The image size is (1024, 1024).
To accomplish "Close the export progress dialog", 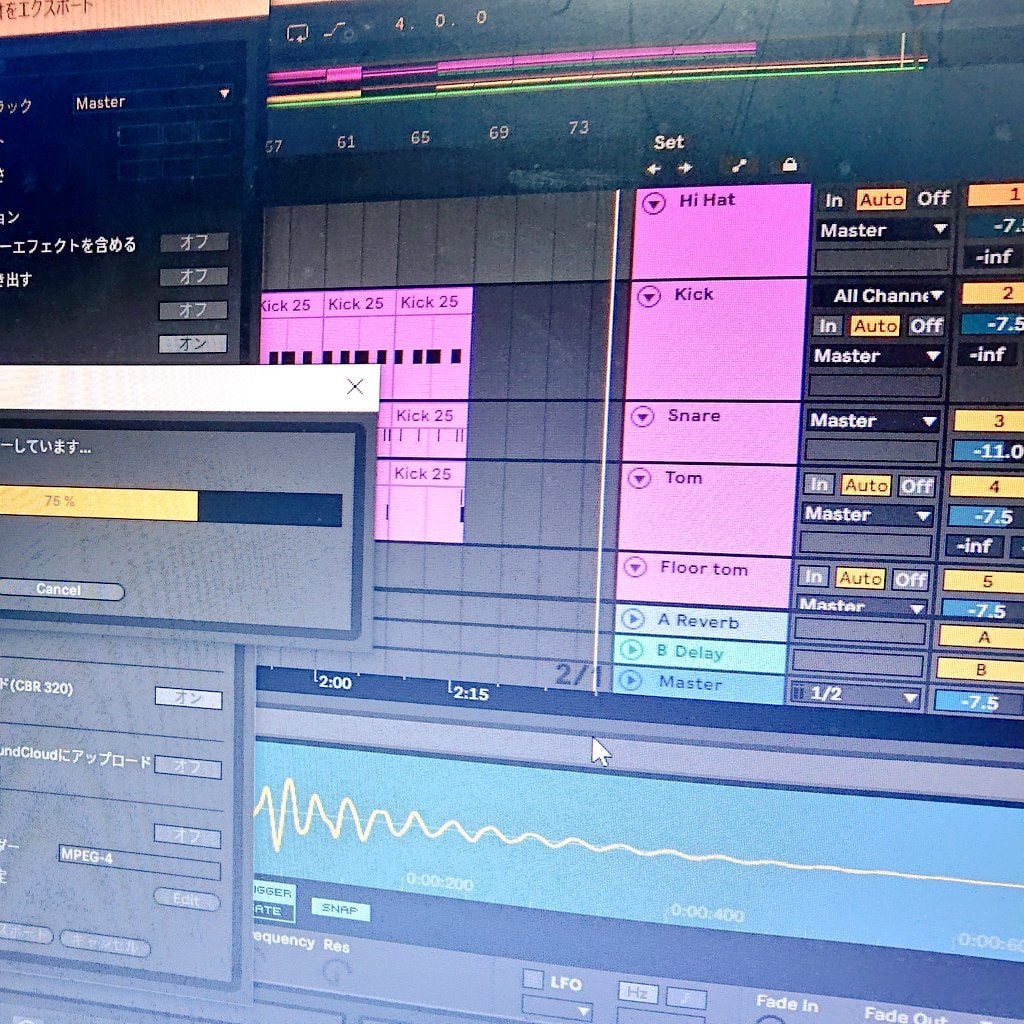I will 355,387.
